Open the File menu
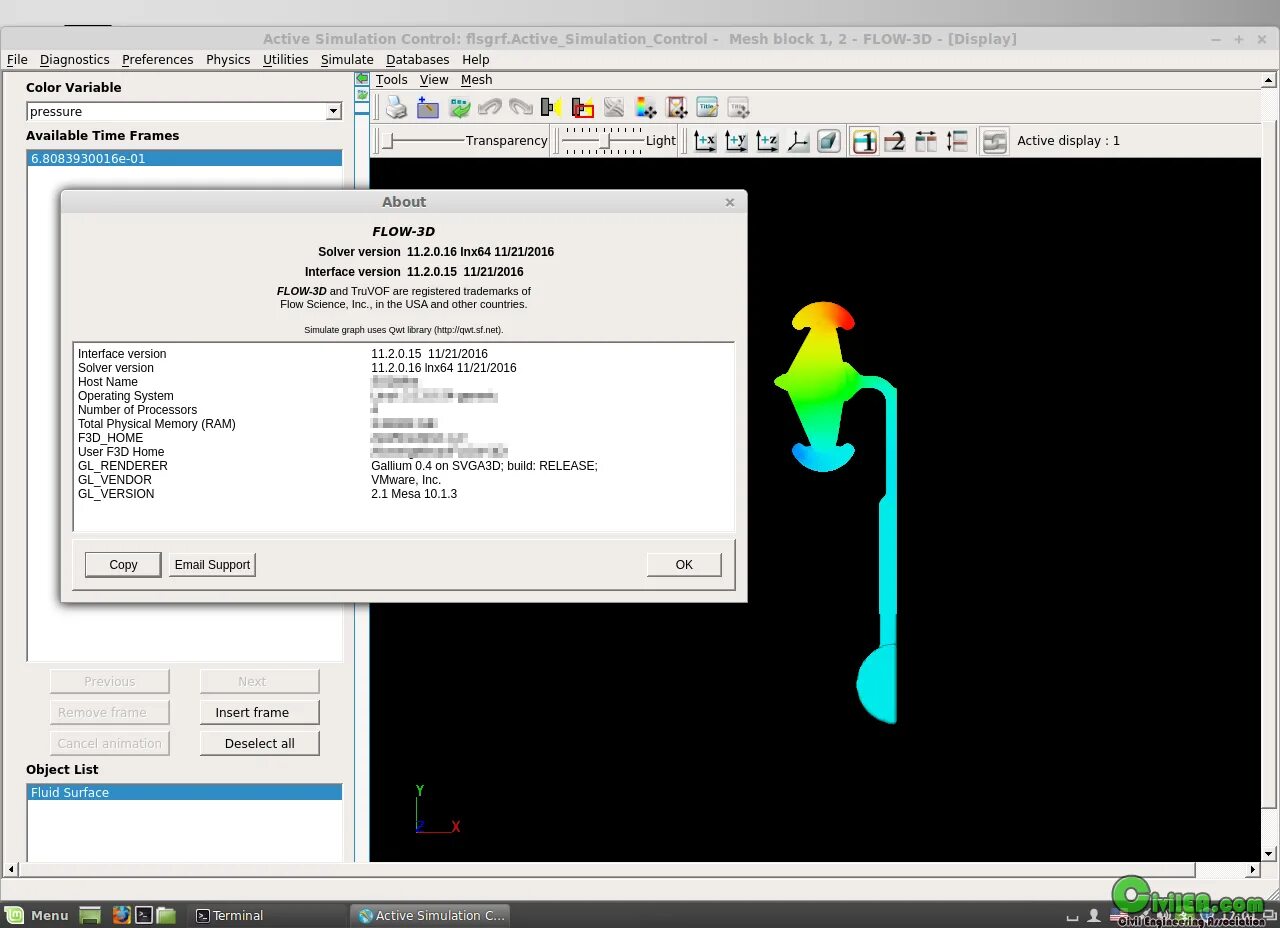This screenshot has height=928, width=1280. pyautogui.click(x=17, y=59)
